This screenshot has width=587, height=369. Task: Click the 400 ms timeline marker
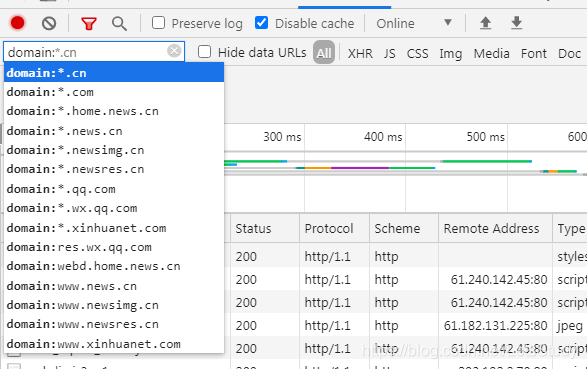tap(383, 137)
